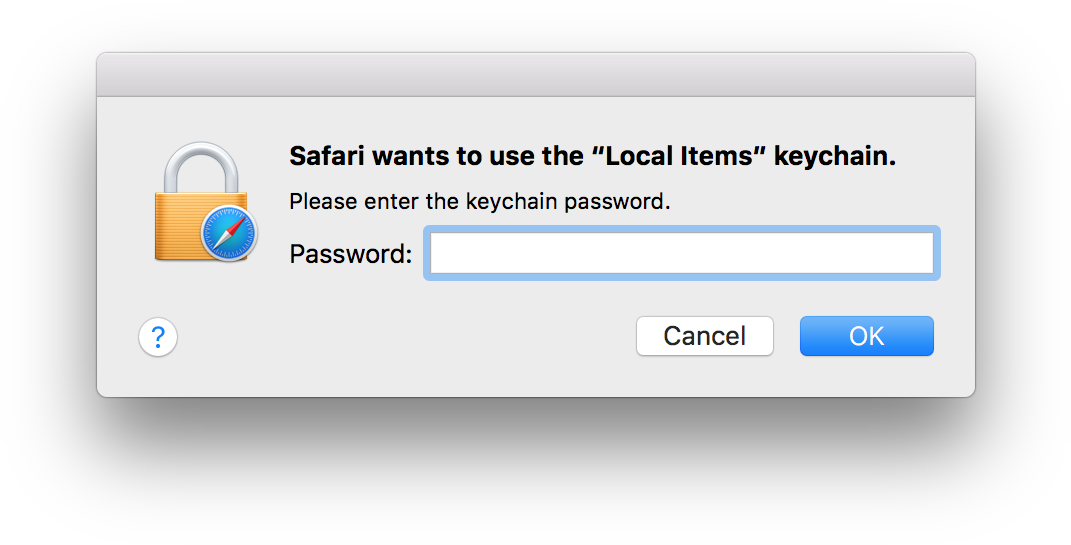Click the word "wants" in the bold heading
The width and height of the screenshot is (1071, 545).
click(411, 156)
